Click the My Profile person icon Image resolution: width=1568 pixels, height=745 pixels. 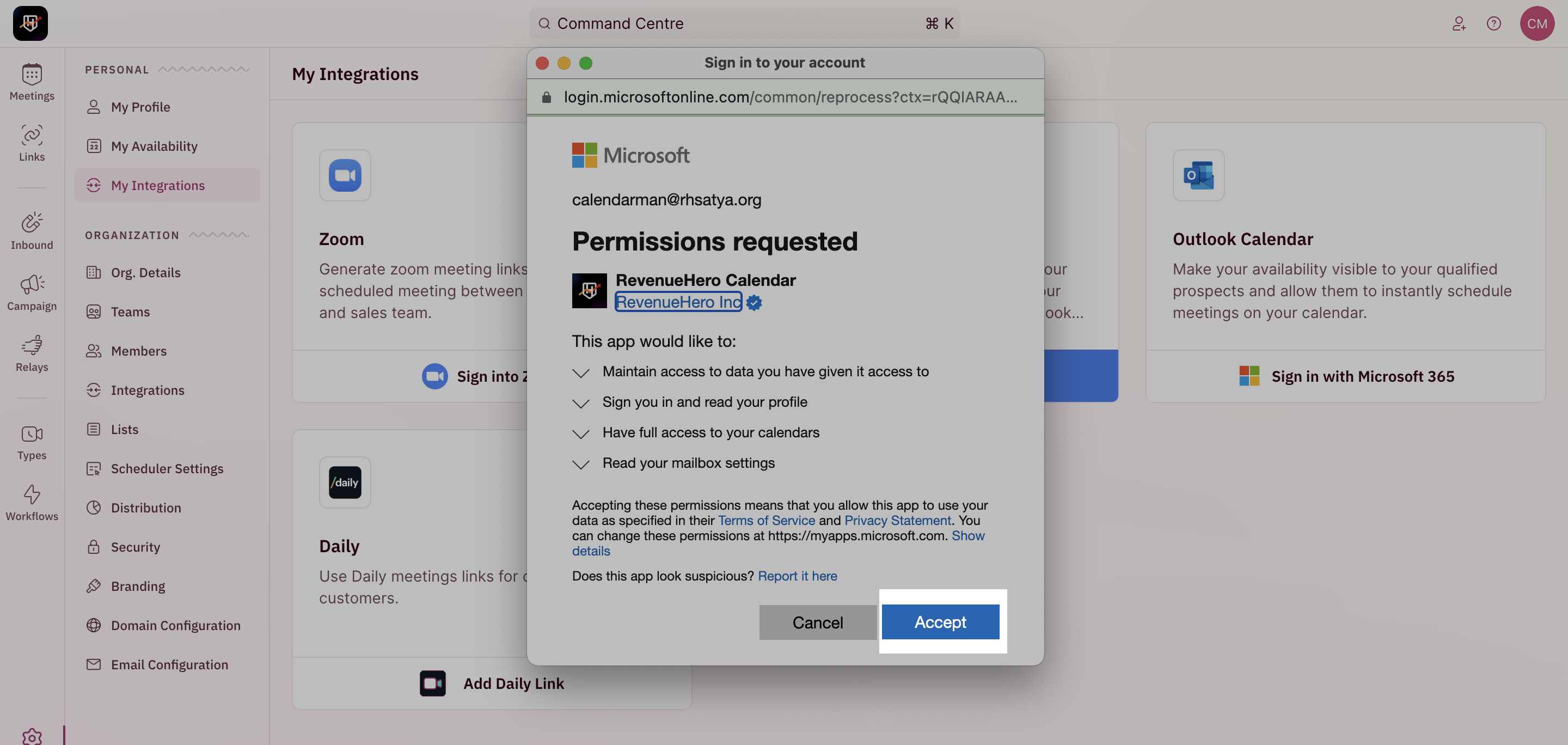click(x=93, y=107)
